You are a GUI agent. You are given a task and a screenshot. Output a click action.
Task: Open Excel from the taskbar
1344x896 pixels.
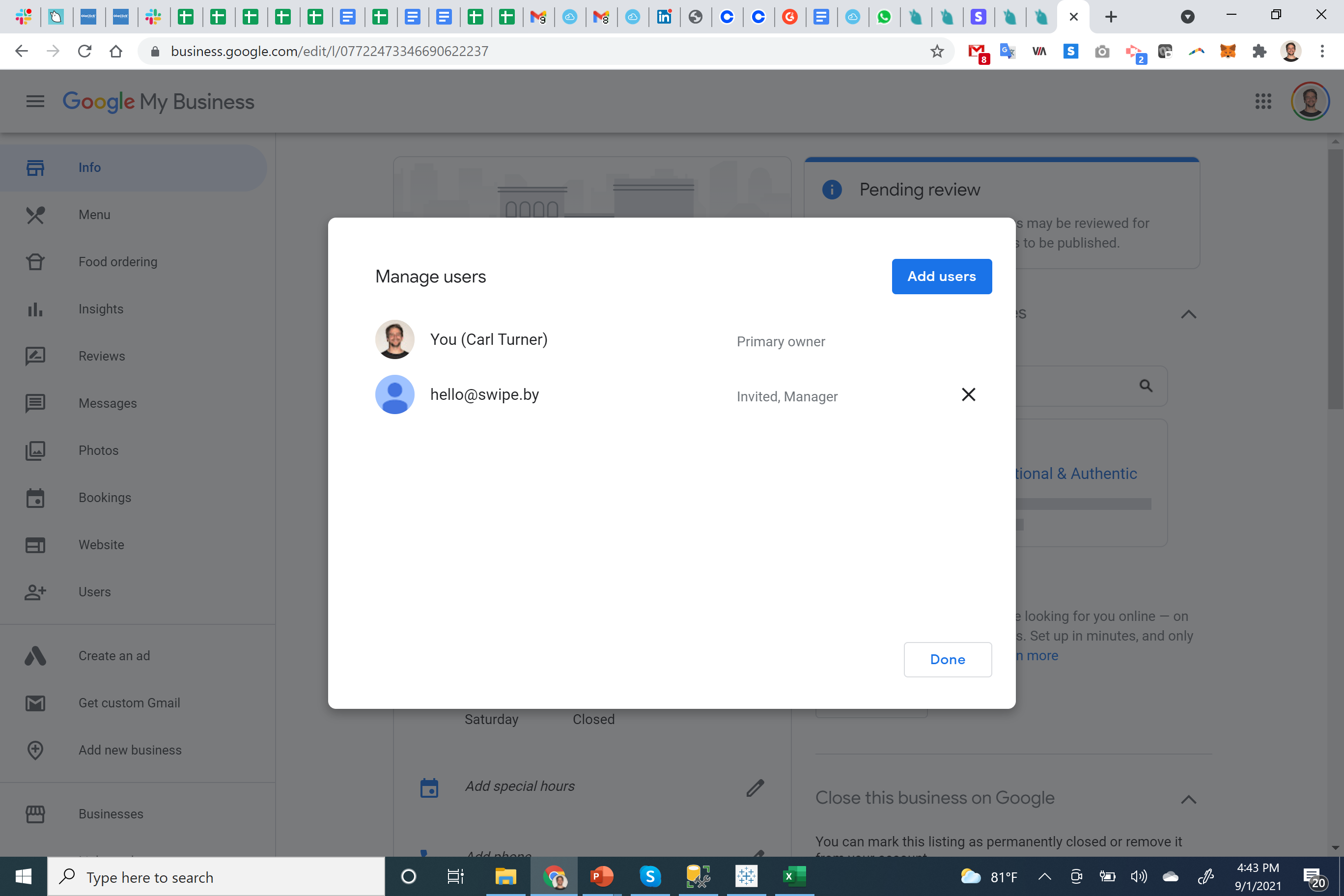(794, 876)
